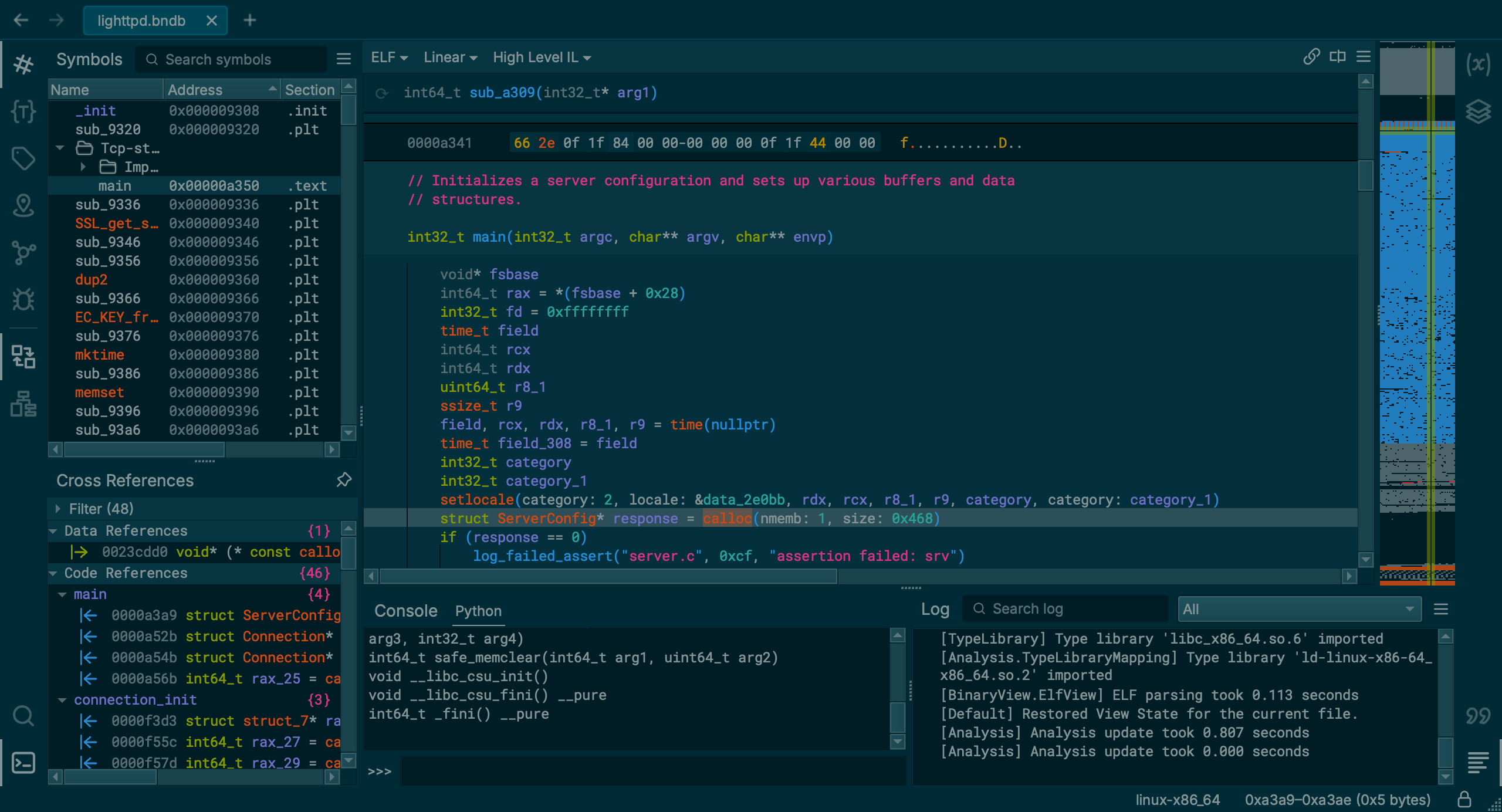Image resolution: width=1502 pixels, height=812 pixels.
Task: Open the Search magnifier sidebar icon
Action: coord(23,716)
